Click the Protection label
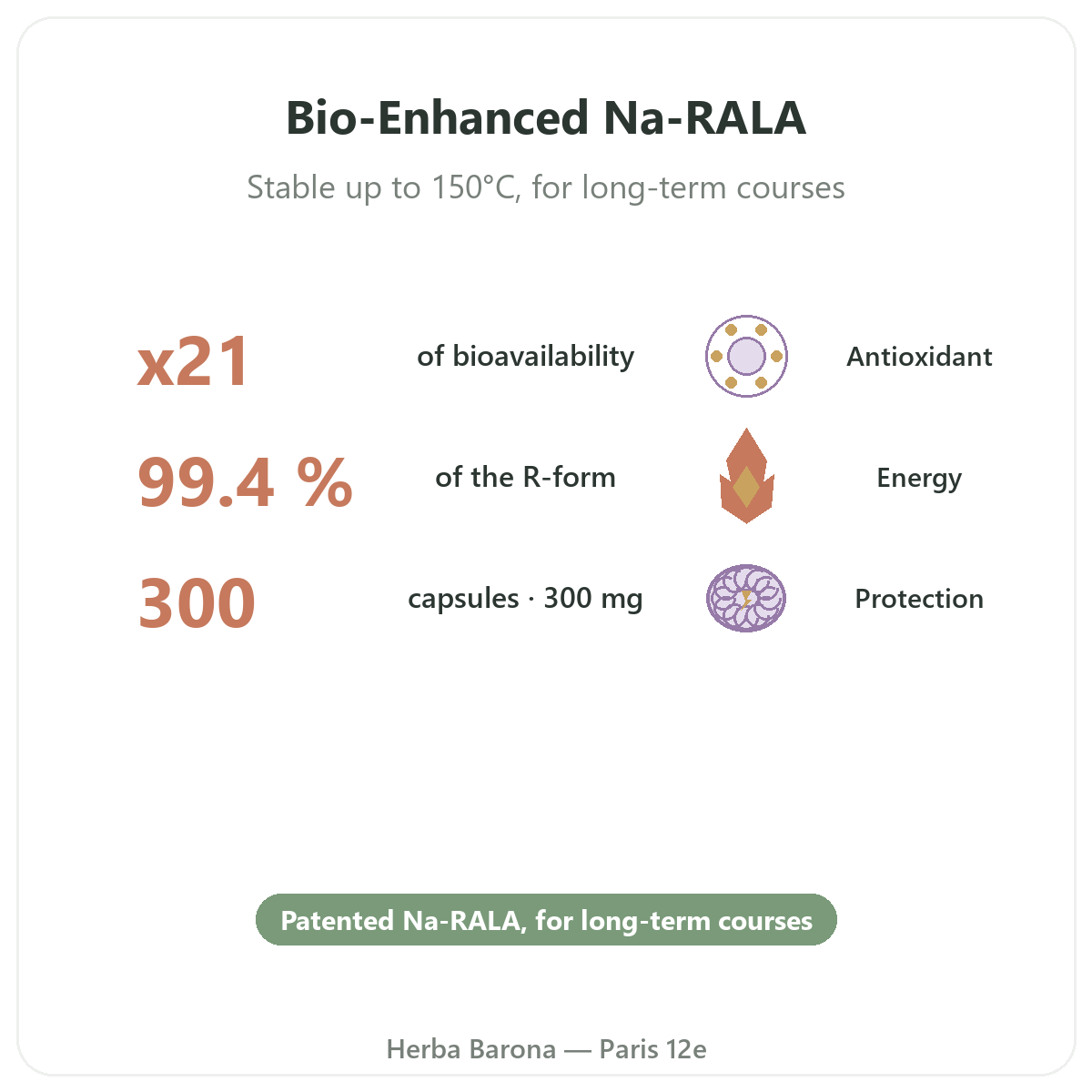1092x1092 pixels. (919, 599)
